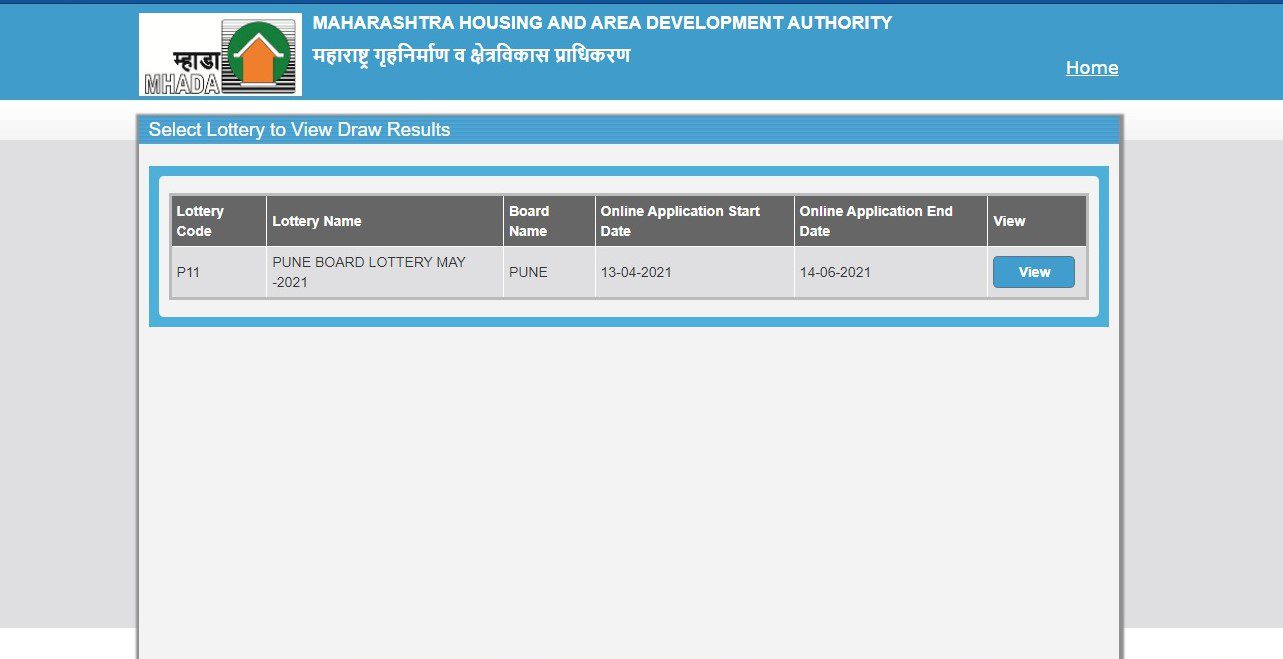Select the P11 lottery code cell
This screenshot has width=1283, height=659.
coord(190,272)
